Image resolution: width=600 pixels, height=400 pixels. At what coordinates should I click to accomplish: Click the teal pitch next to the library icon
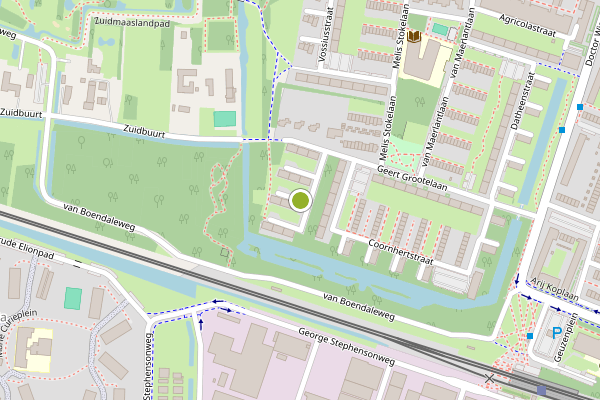440,29
